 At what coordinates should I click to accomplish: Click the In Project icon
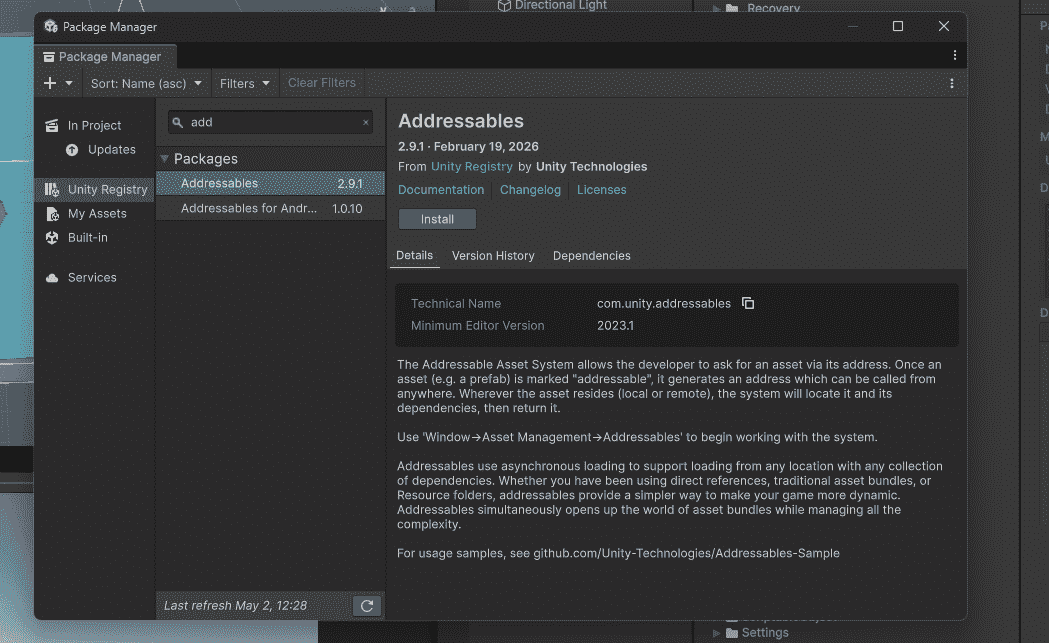52,125
